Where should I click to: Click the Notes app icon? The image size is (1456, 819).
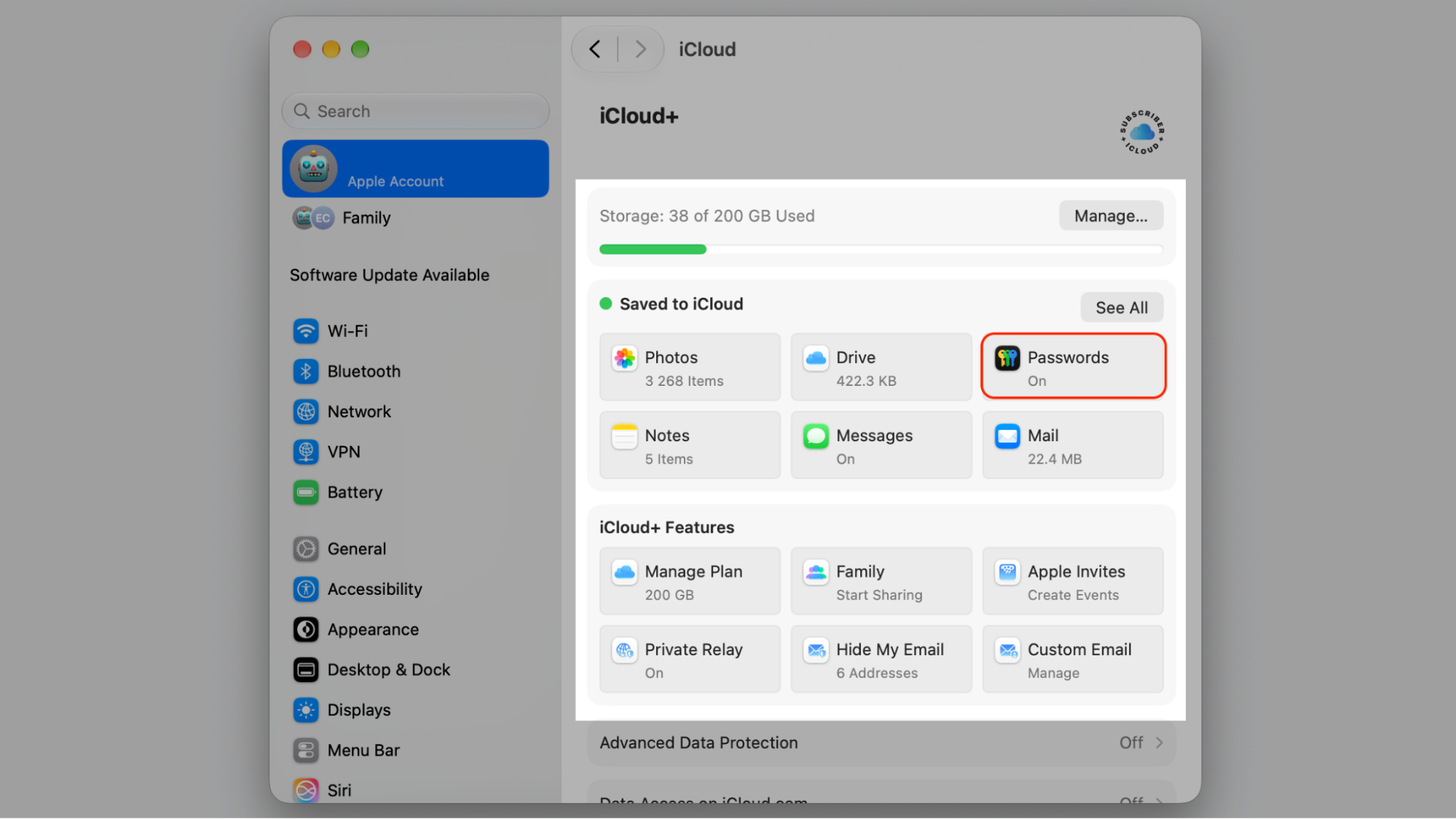(625, 436)
